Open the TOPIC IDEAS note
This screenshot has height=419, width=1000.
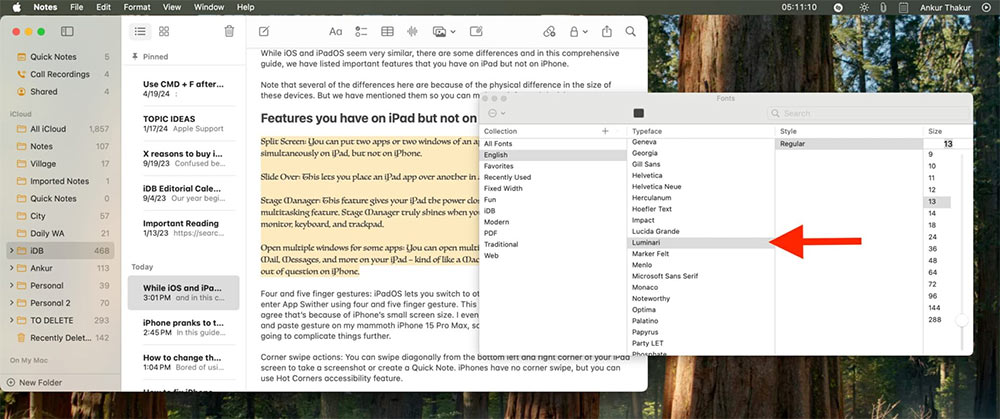(184, 123)
